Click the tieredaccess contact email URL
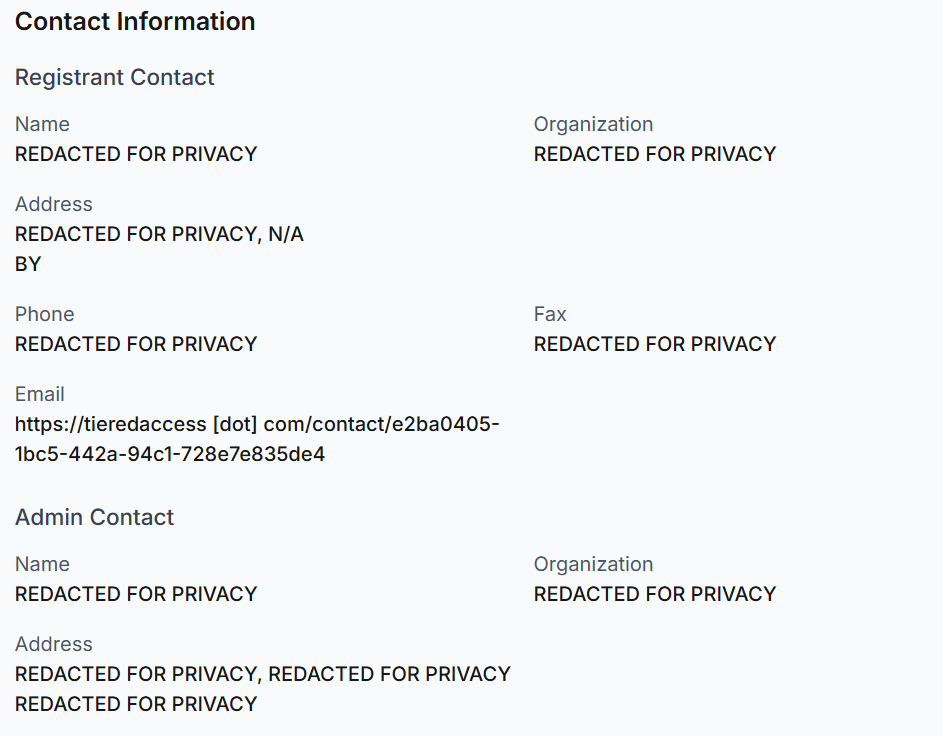Viewport: 943px width, 736px height. pyautogui.click(x=257, y=439)
